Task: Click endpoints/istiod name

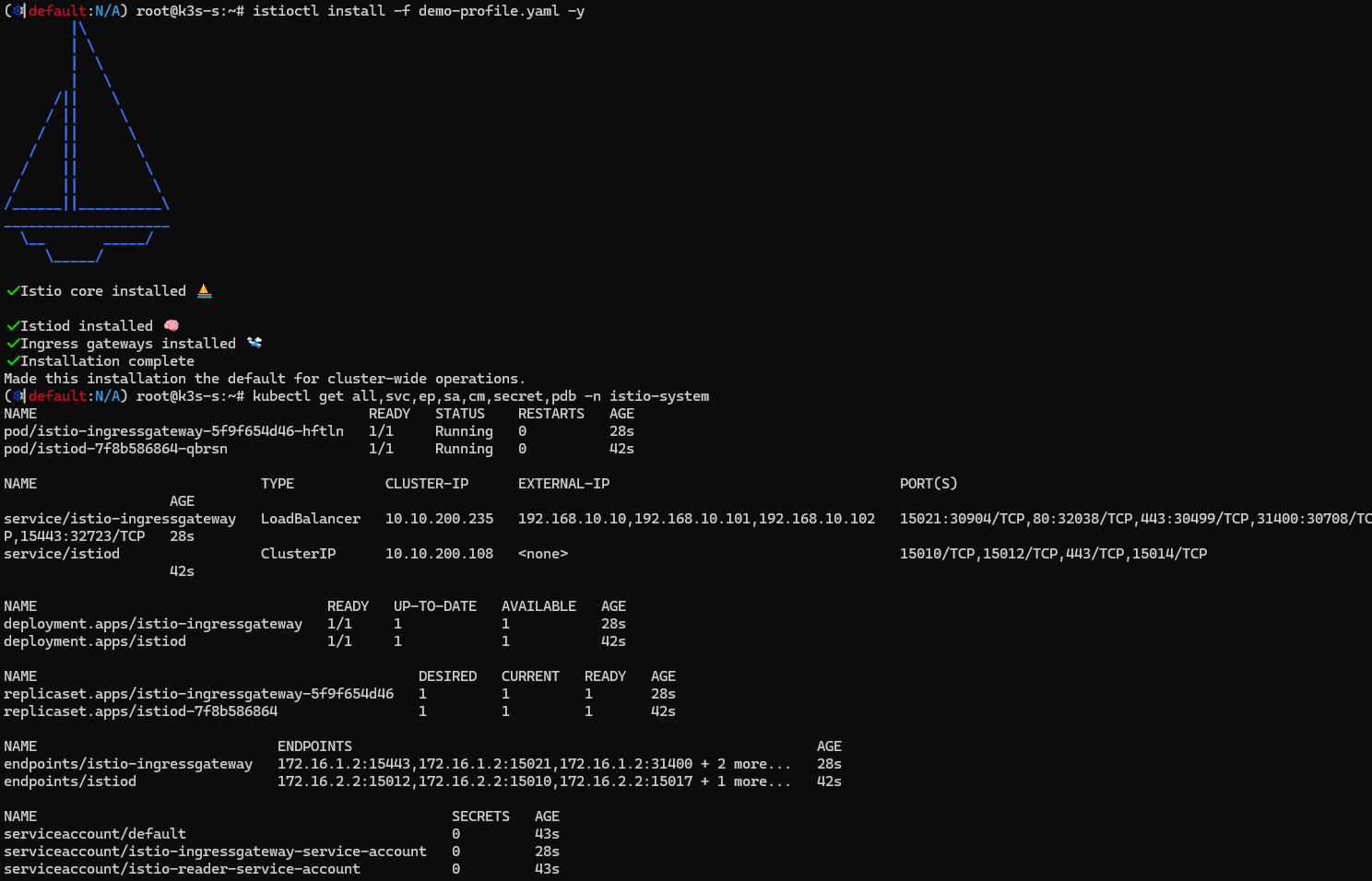Action: [x=70, y=781]
